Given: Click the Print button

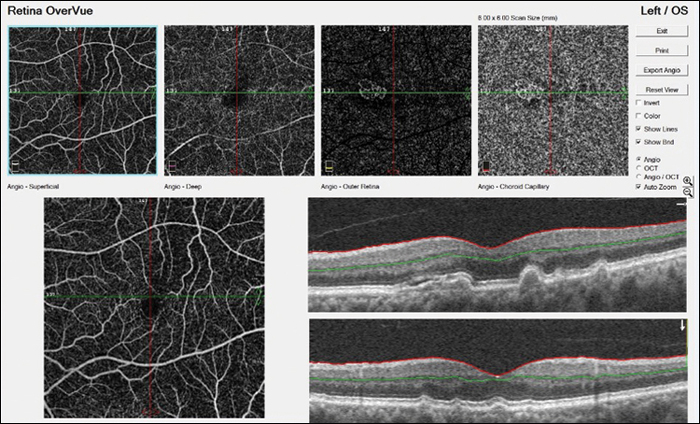Looking at the screenshot, I should click(662, 51).
